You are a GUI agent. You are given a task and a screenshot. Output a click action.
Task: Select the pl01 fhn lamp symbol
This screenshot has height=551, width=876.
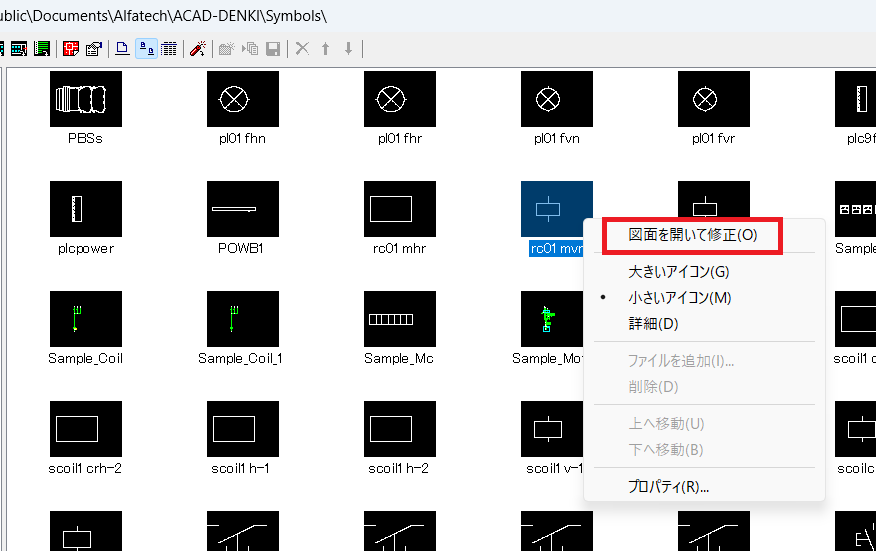pyautogui.click(x=242, y=99)
